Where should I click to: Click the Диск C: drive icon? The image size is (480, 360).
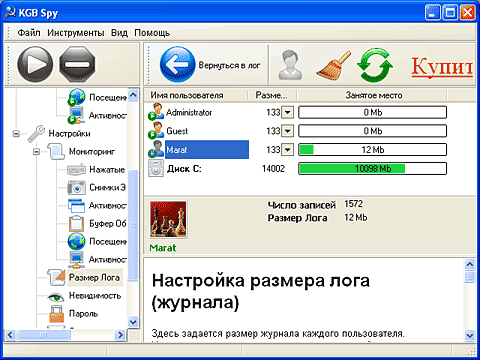pos(156,168)
